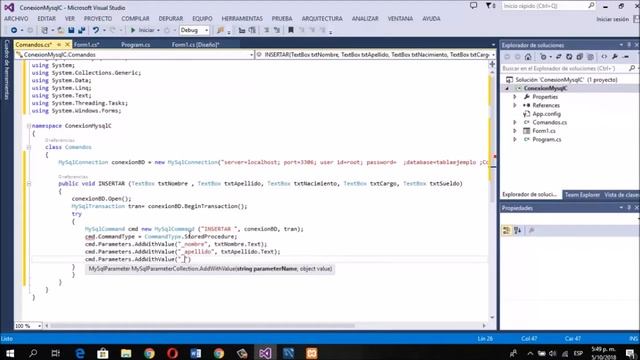
Task: Open the DEPURAR menu
Action: tap(171, 19)
